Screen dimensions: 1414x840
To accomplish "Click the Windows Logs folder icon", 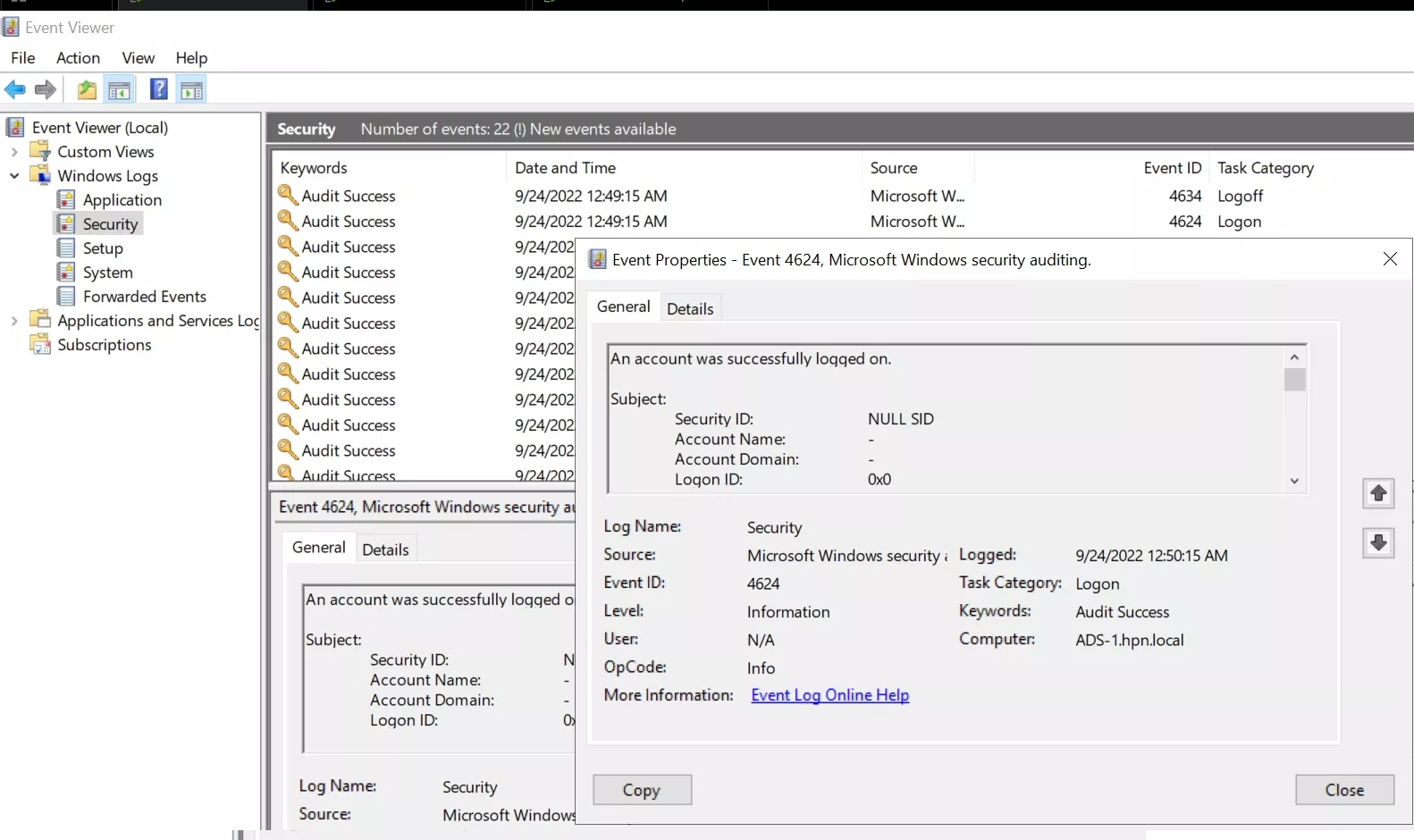I will [x=40, y=175].
